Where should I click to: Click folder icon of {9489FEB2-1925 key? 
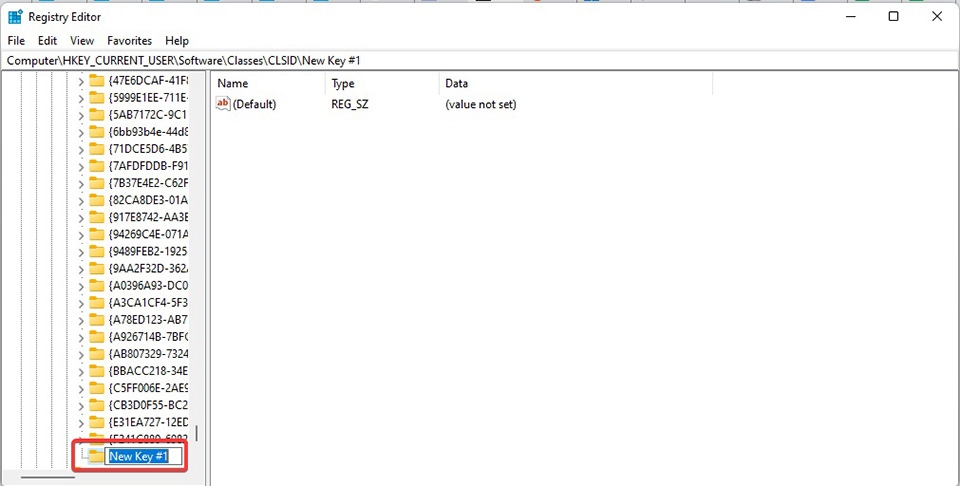(x=96, y=252)
